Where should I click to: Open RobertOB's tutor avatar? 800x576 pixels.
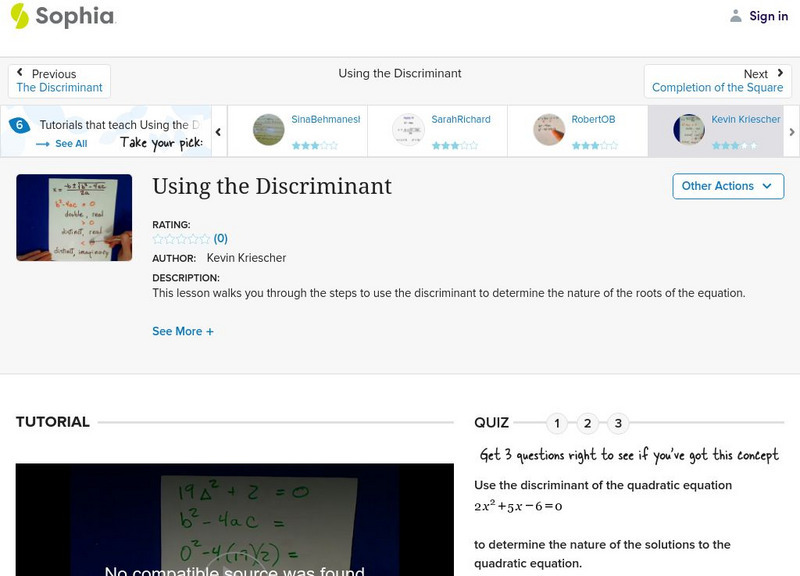pos(547,129)
